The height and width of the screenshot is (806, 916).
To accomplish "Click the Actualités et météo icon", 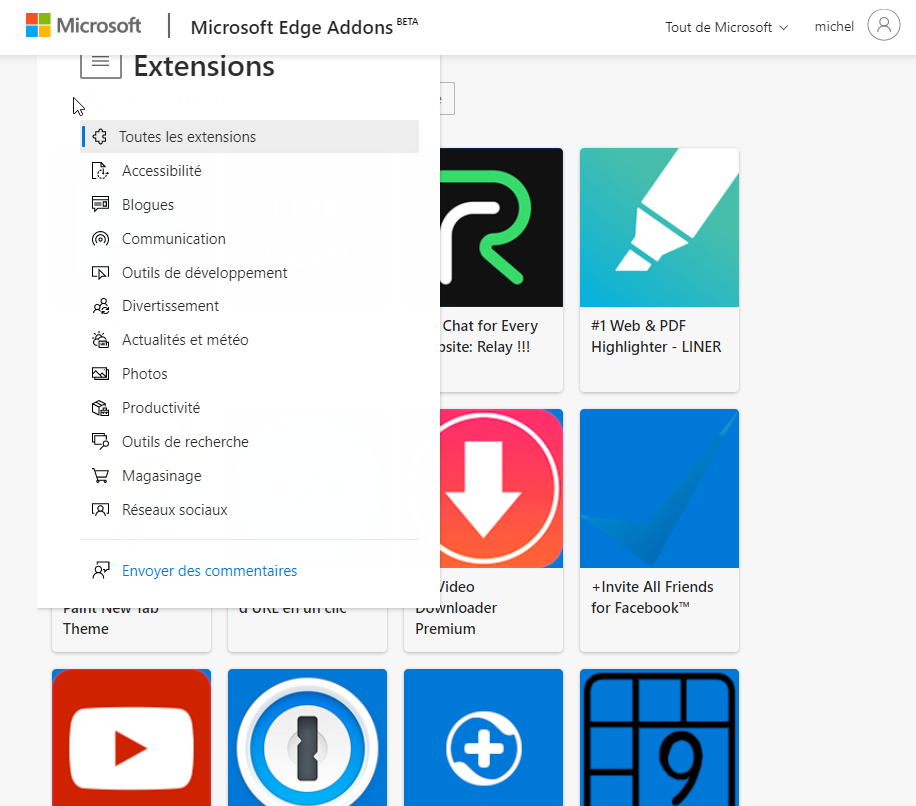I will 100,340.
